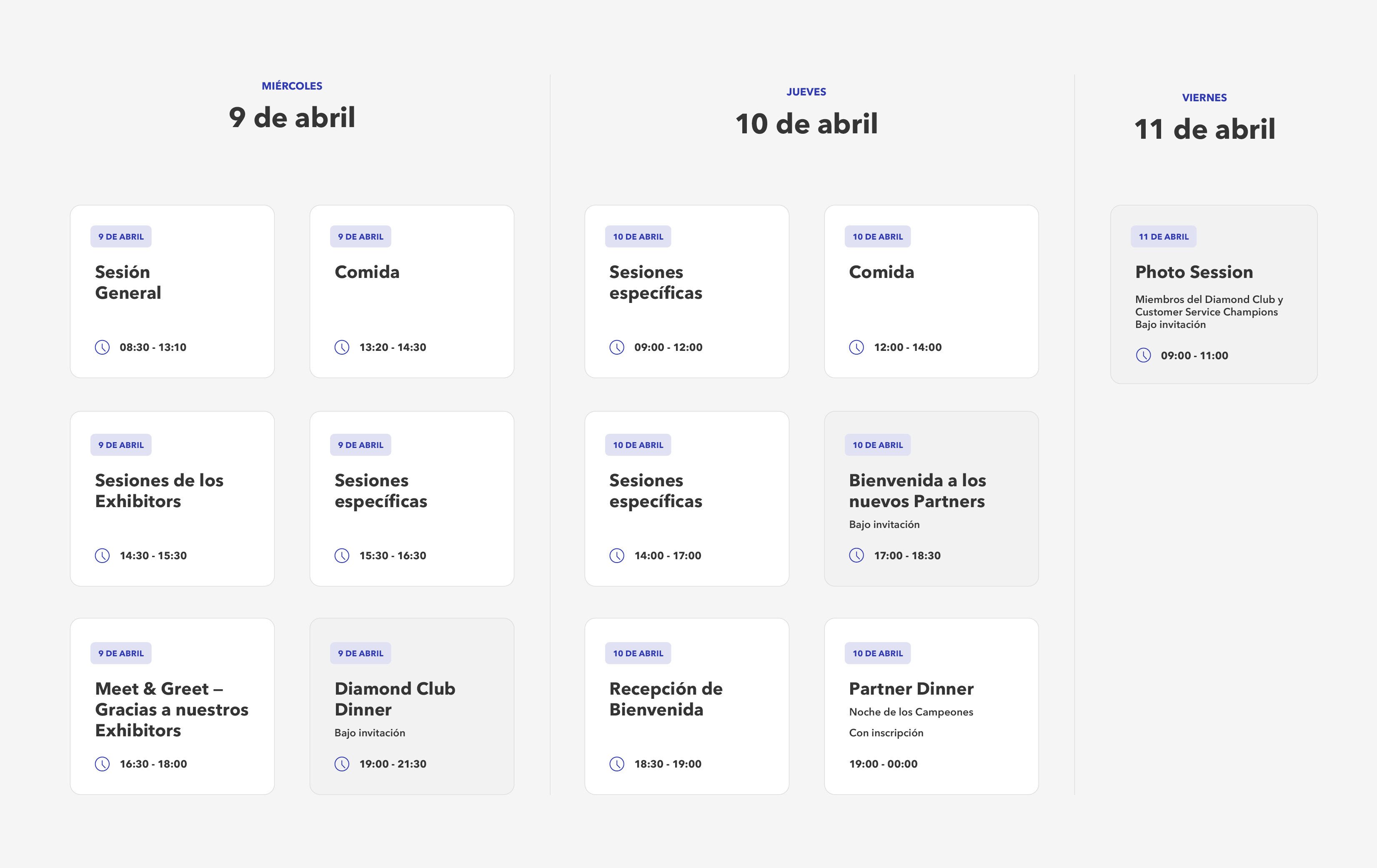Click clock icon beside 08:30 - 13:10

click(103, 347)
